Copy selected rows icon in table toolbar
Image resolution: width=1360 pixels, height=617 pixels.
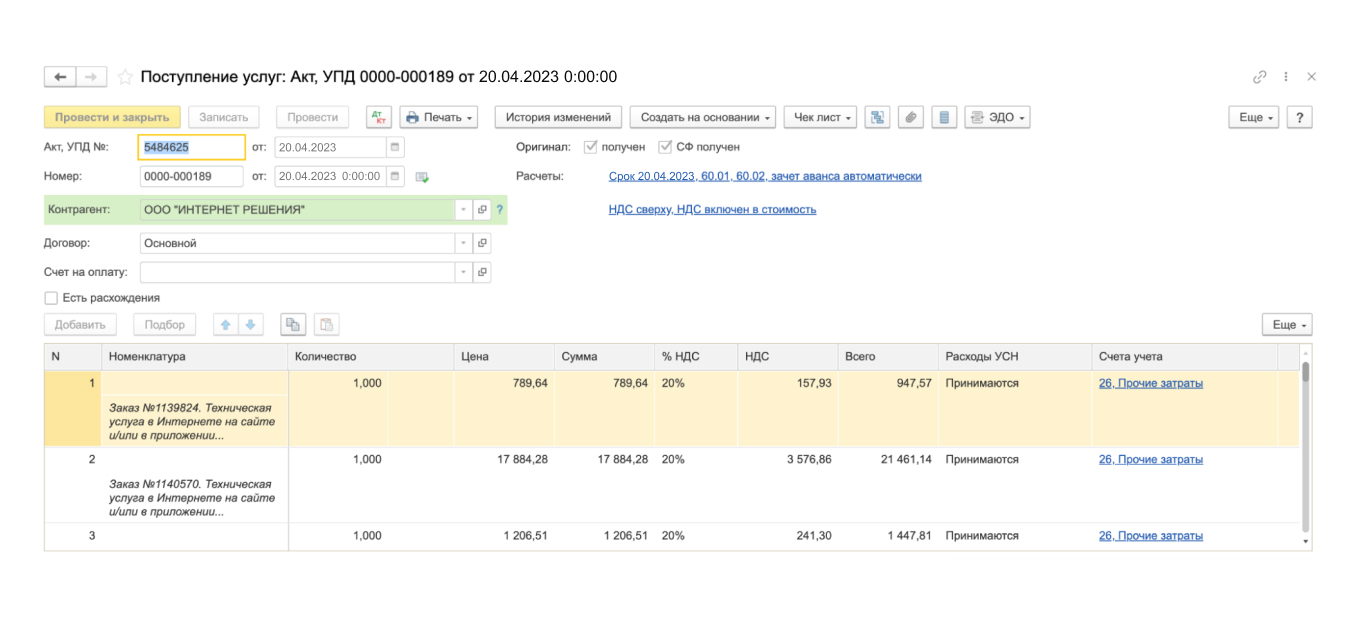(x=293, y=325)
